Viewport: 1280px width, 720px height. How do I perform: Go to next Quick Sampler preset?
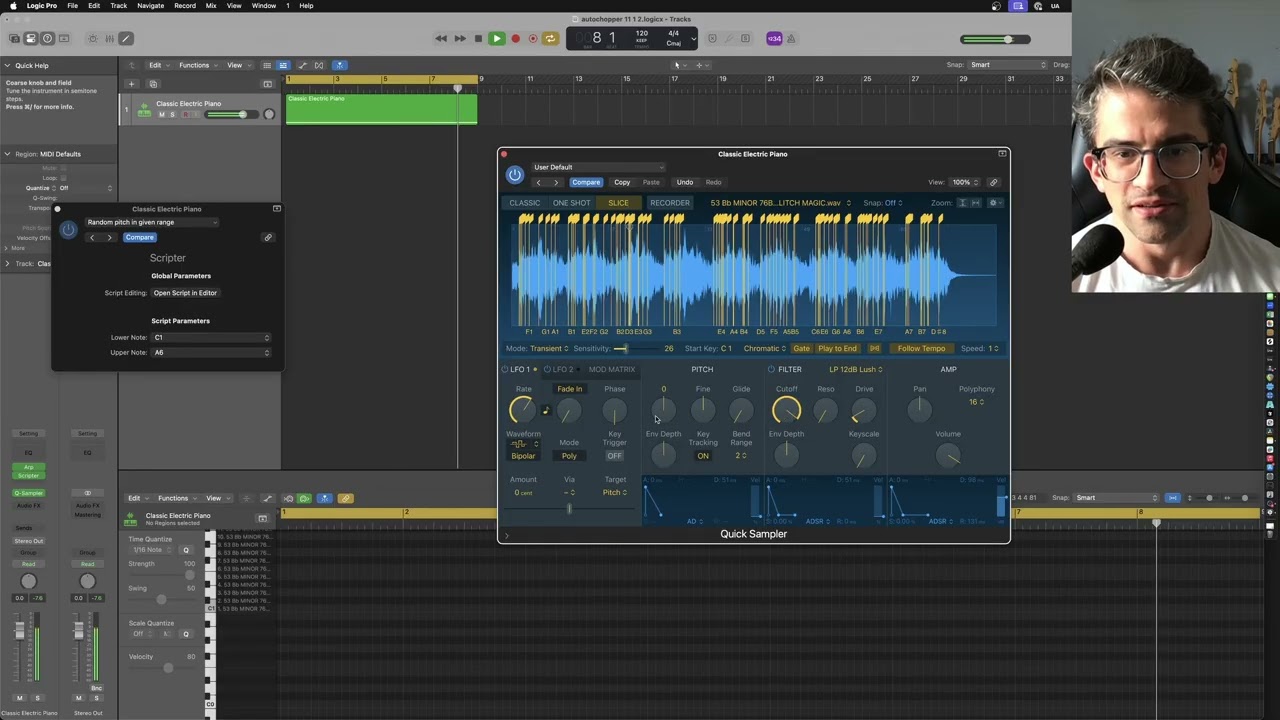point(556,182)
